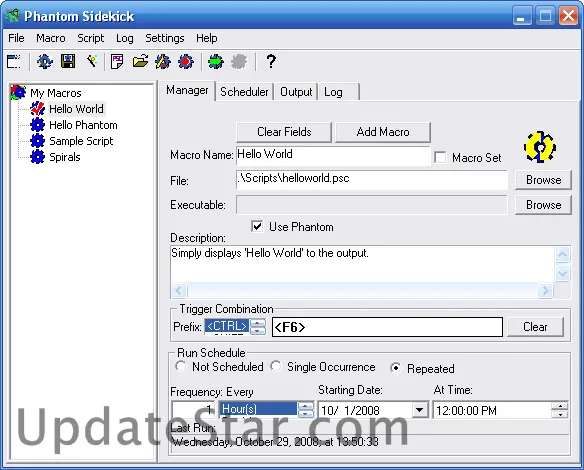
Task: Open the Log menu
Action: 124,38
